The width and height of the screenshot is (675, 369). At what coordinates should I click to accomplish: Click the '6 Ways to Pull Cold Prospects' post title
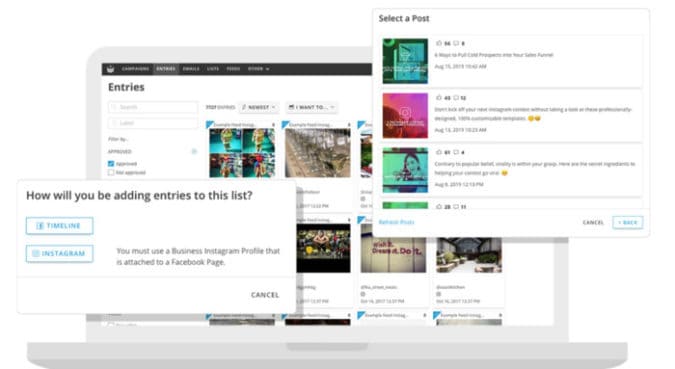click(x=493, y=55)
